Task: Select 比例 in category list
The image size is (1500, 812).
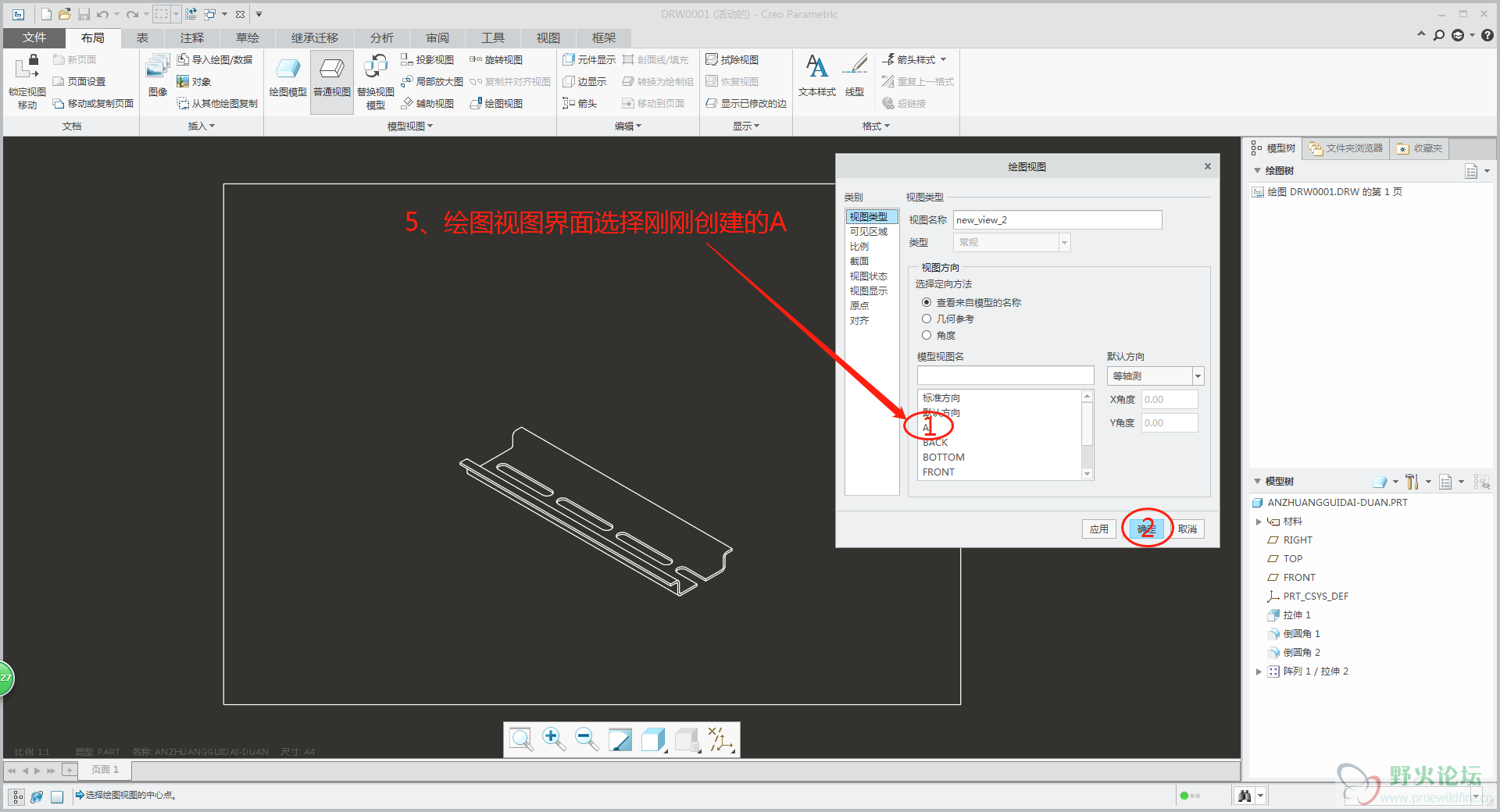Action: [859, 246]
